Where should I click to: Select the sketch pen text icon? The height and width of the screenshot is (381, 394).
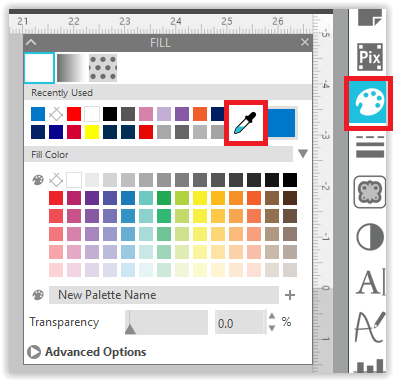pos(370,327)
